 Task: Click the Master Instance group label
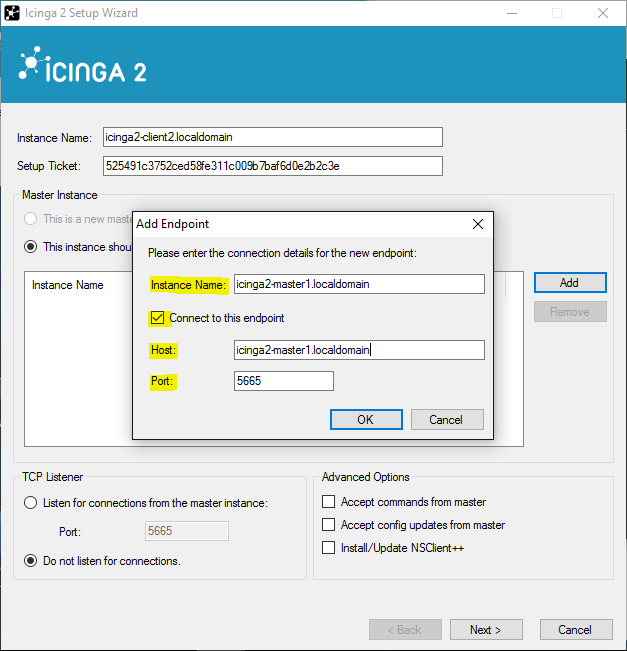(x=60, y=195)
